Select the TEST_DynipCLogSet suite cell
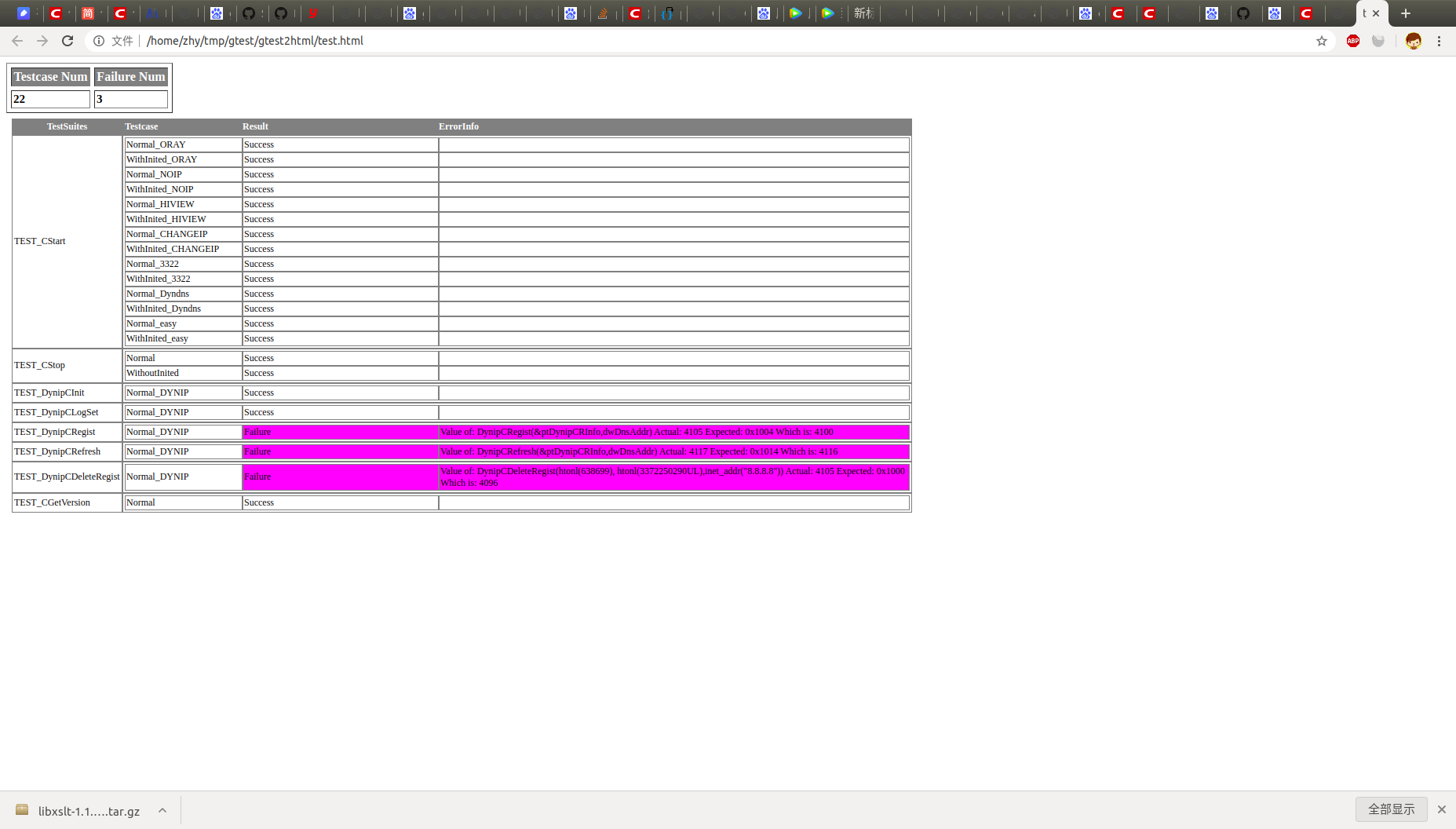The image size is (1456, 829). click(68, 412)
